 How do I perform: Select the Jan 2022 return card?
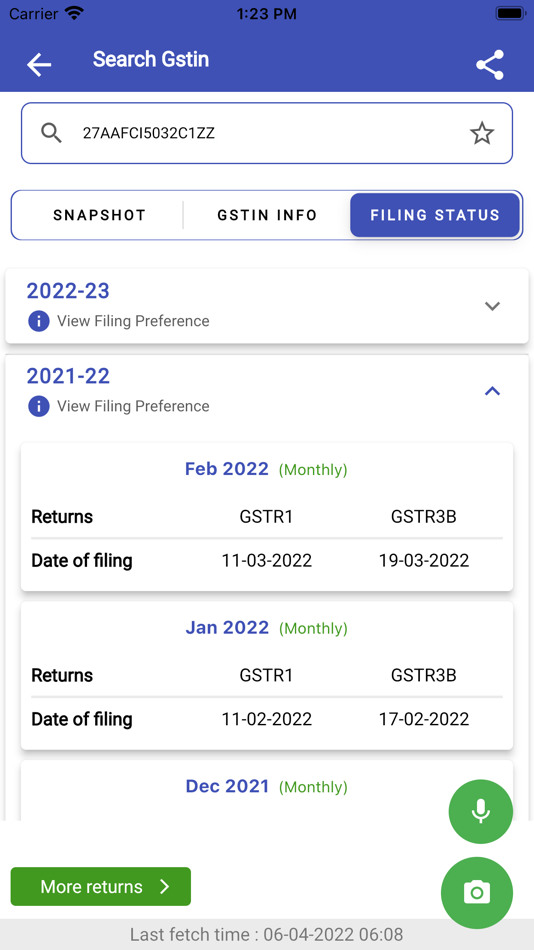click(267, 676)
